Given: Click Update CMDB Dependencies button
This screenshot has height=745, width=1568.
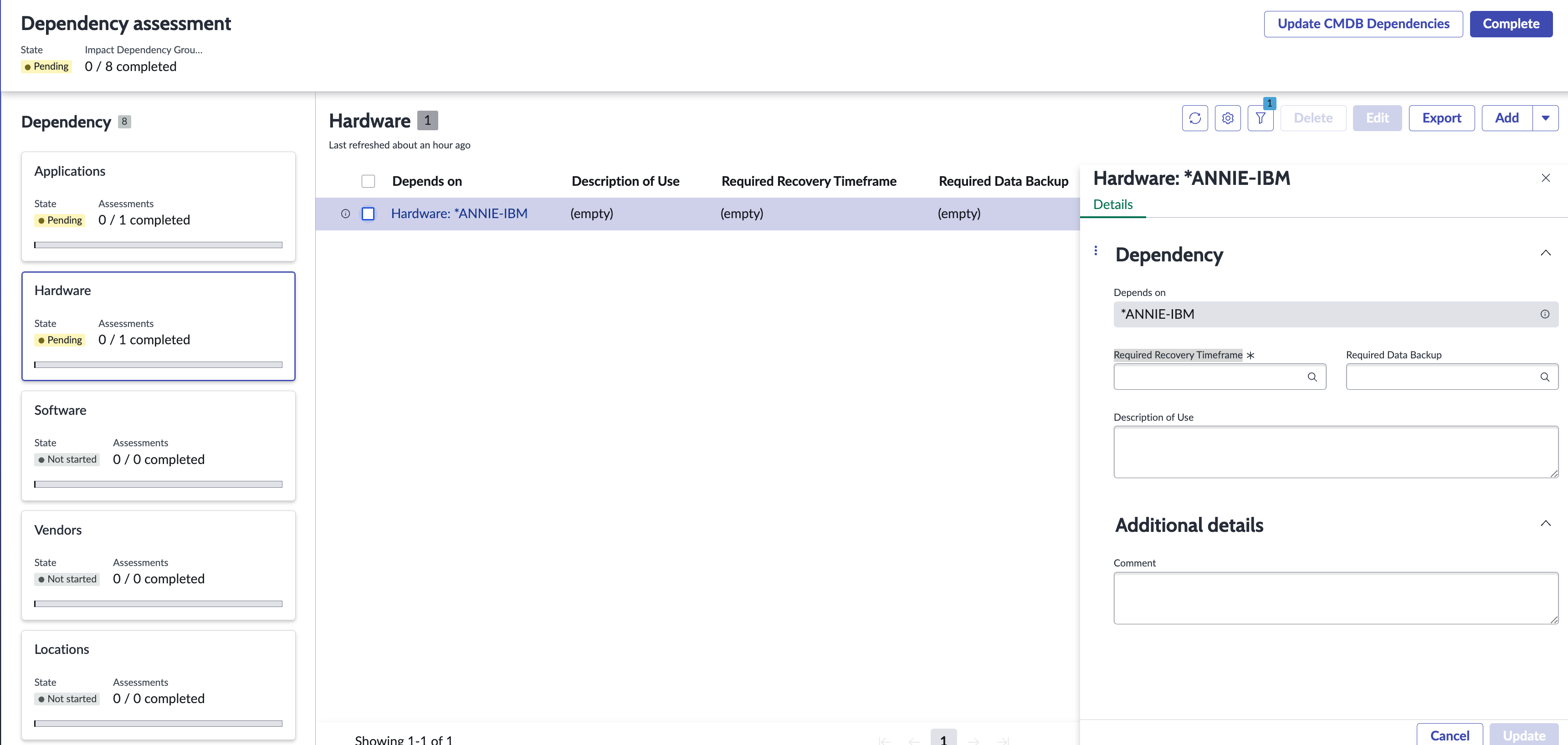Looking at the screenshot, I should [1363, 24].
